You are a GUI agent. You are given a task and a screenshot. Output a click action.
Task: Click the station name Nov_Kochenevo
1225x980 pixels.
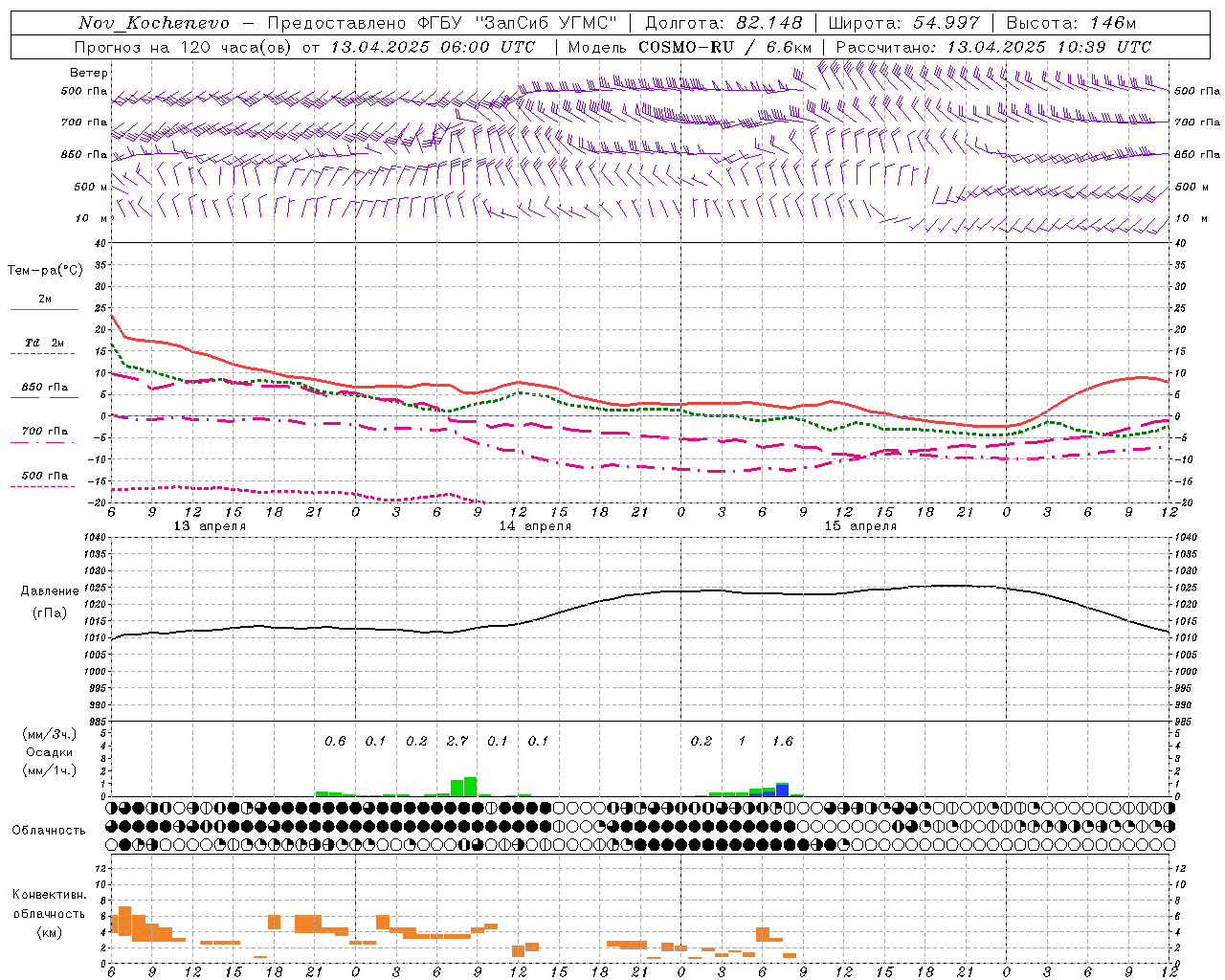coord(154,23)
